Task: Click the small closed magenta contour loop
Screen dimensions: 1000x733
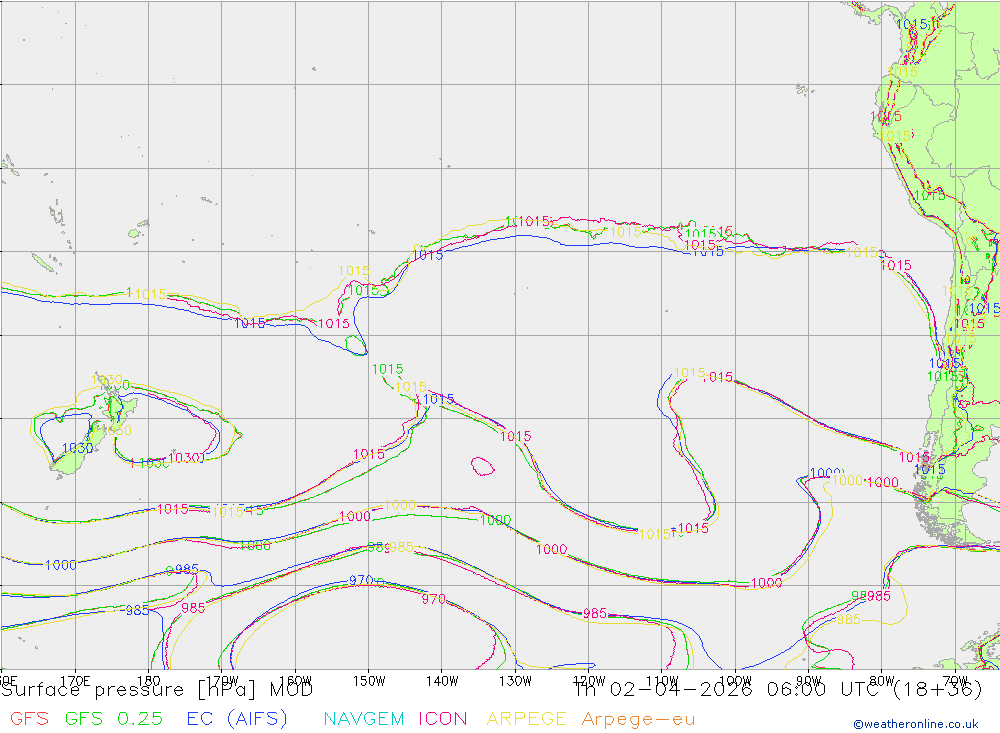Action: (x=483, y=466)
